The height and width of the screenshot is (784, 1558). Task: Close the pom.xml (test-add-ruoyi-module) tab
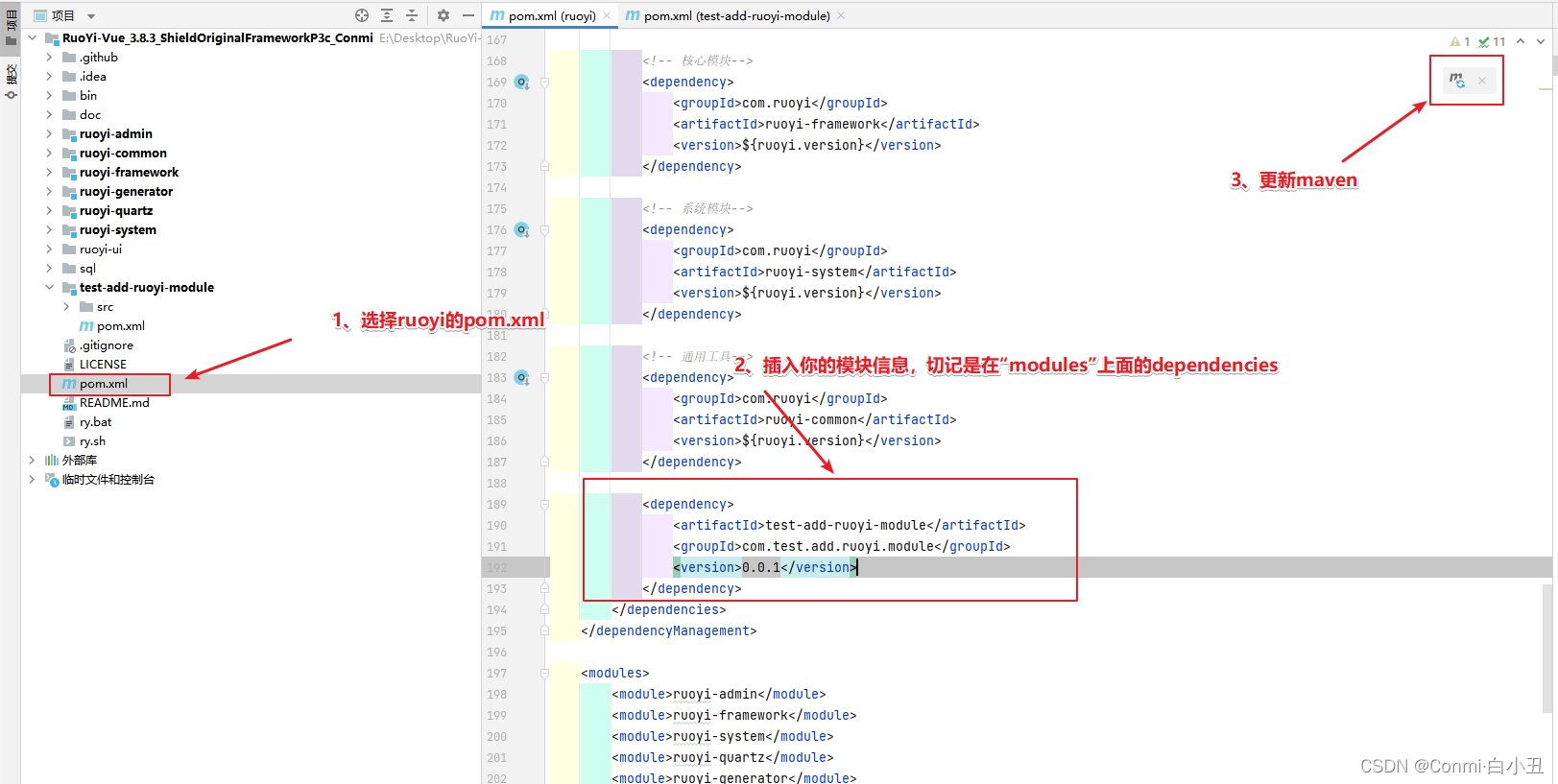coord(841,15)
